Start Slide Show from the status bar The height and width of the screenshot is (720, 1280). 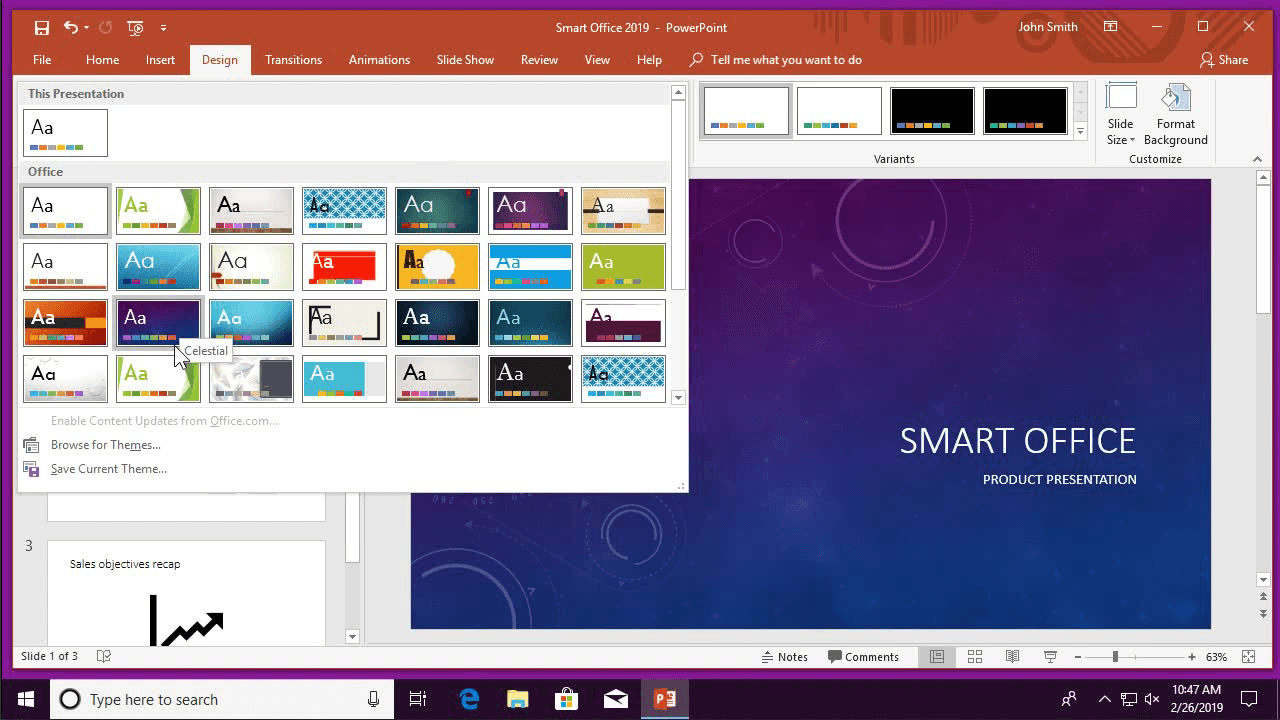[1049, 656]
